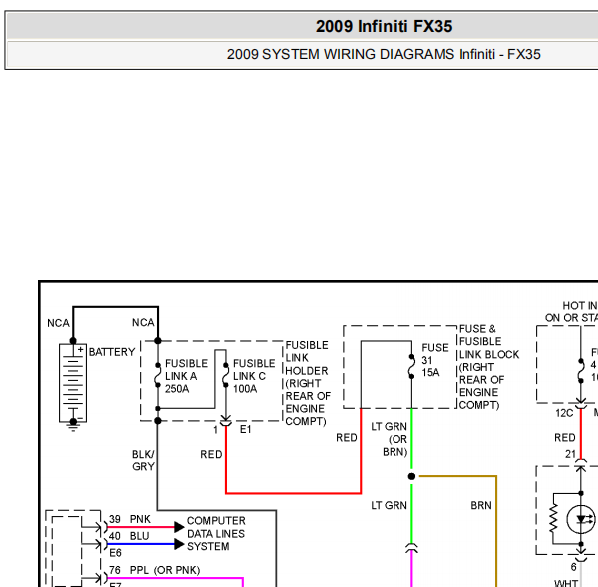Click the '2009 SYSTEM WIRING DIAGRAMS Infiniti - FX35' subtitle

tap(383, 54)
